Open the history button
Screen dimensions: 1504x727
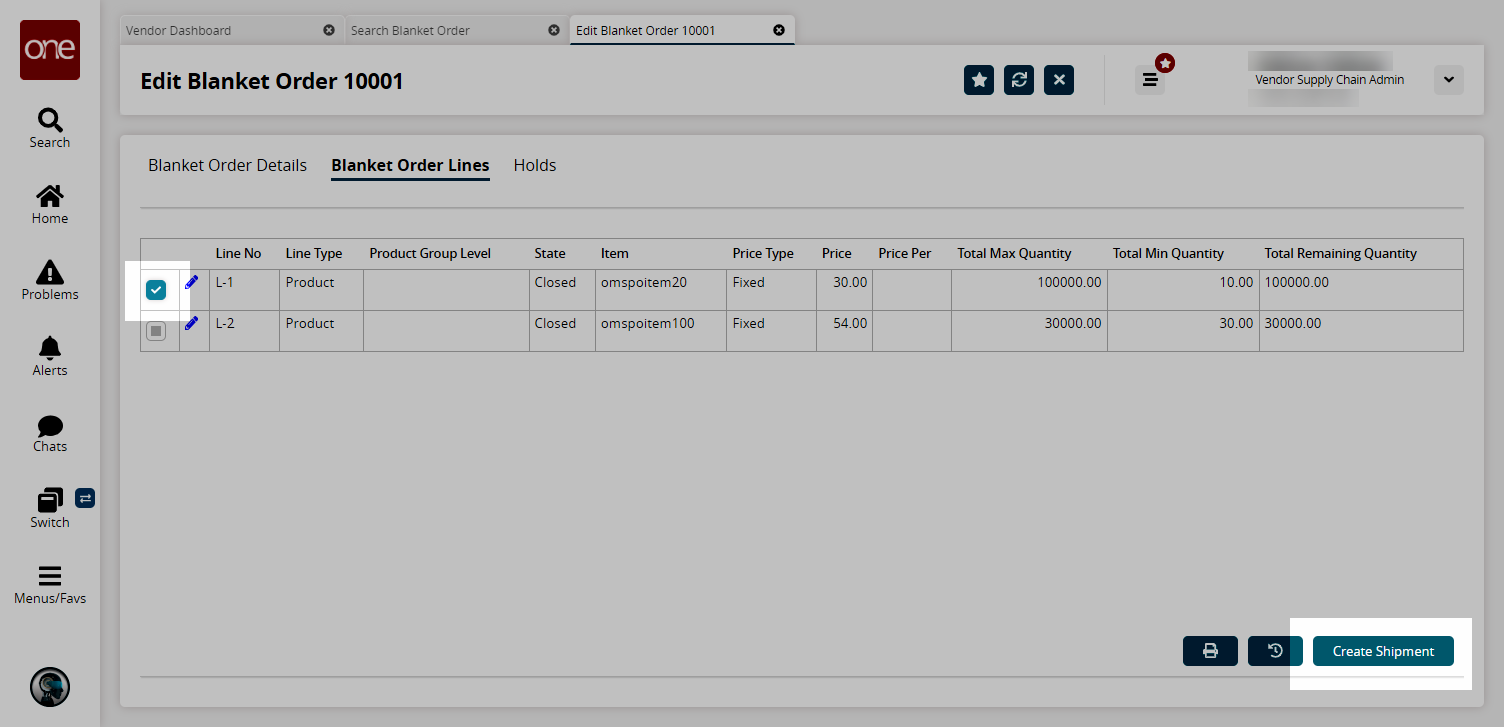pos(1275,651)
